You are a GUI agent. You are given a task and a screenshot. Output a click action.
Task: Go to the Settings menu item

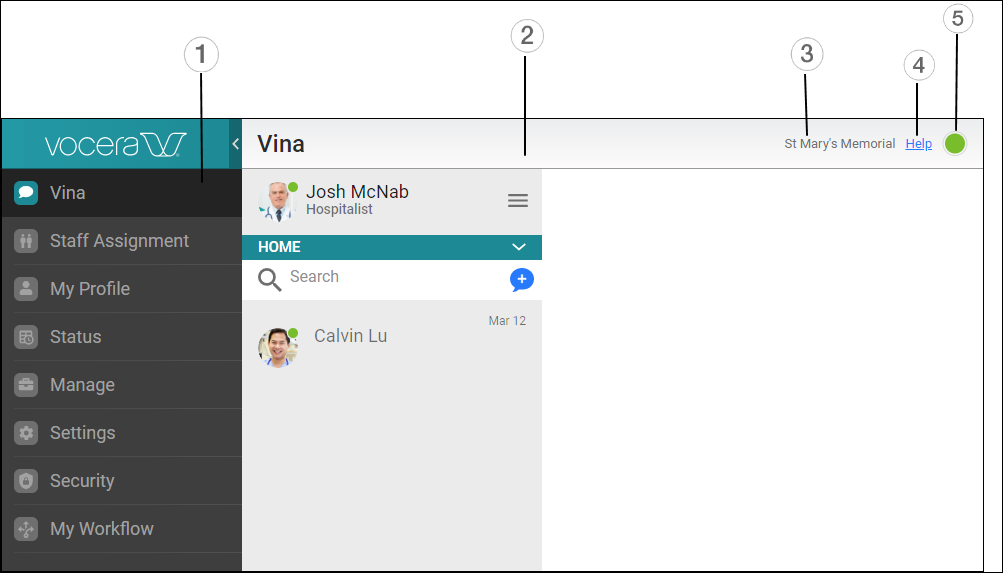pyautogui.click(x=83, y=433)
